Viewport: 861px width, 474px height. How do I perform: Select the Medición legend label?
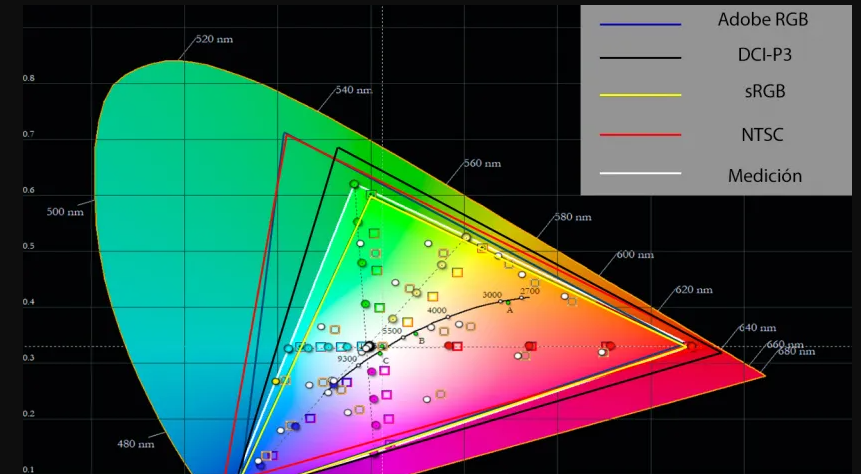765,175
